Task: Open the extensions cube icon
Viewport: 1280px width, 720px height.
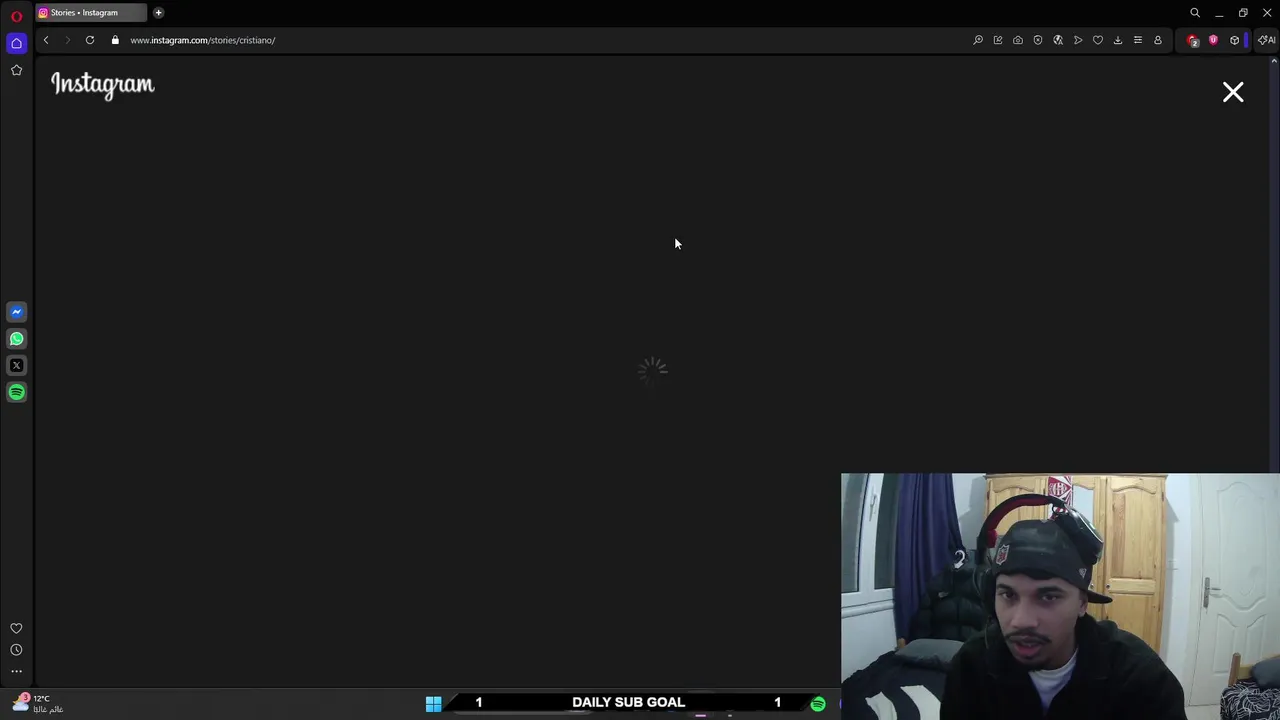Action: (x=1235, y=40)
